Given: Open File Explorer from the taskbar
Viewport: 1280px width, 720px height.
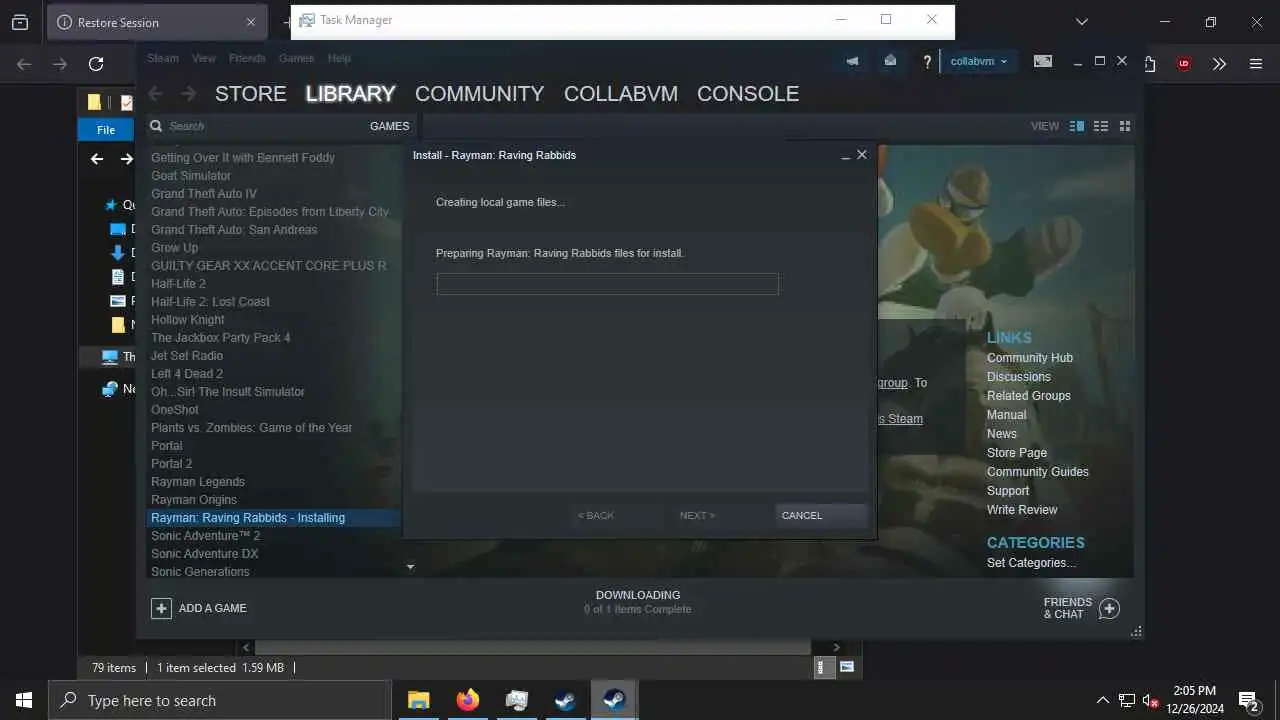Looking at the screenshot, I should click(418, 701).
